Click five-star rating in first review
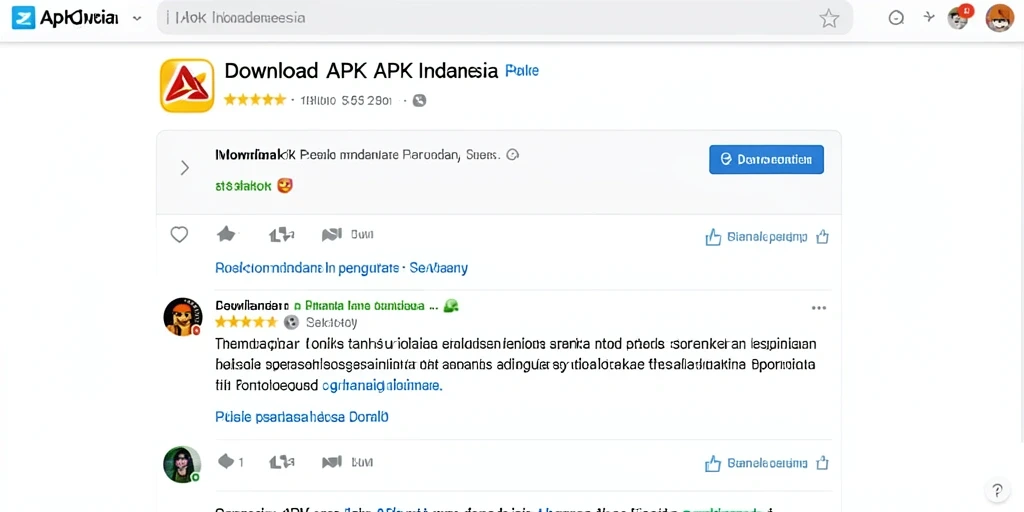This screenshot has width=1024, height=512. click(x=246, y=322)
